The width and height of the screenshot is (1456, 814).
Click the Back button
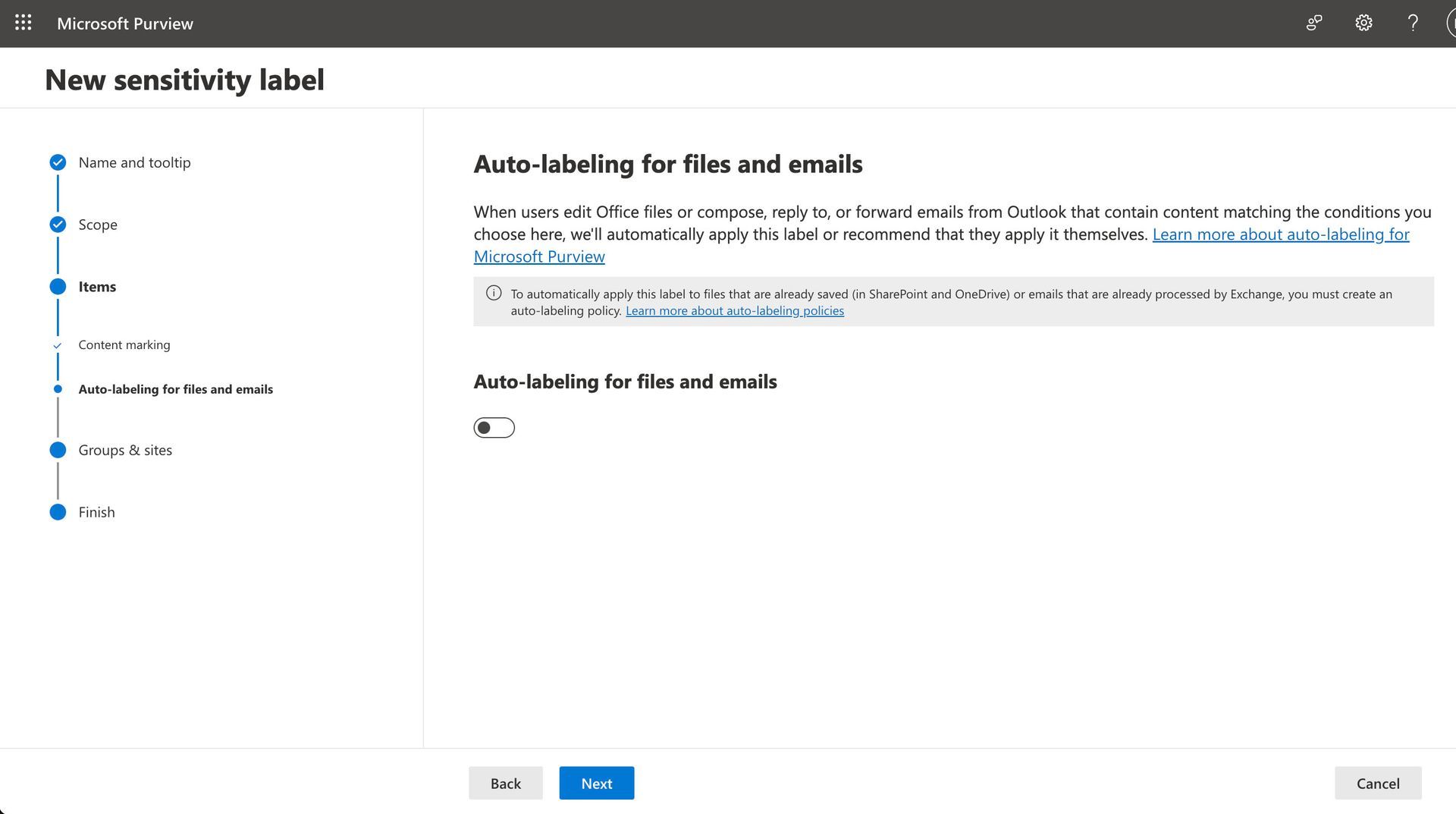pyautogui.click(x=506, y=783)
